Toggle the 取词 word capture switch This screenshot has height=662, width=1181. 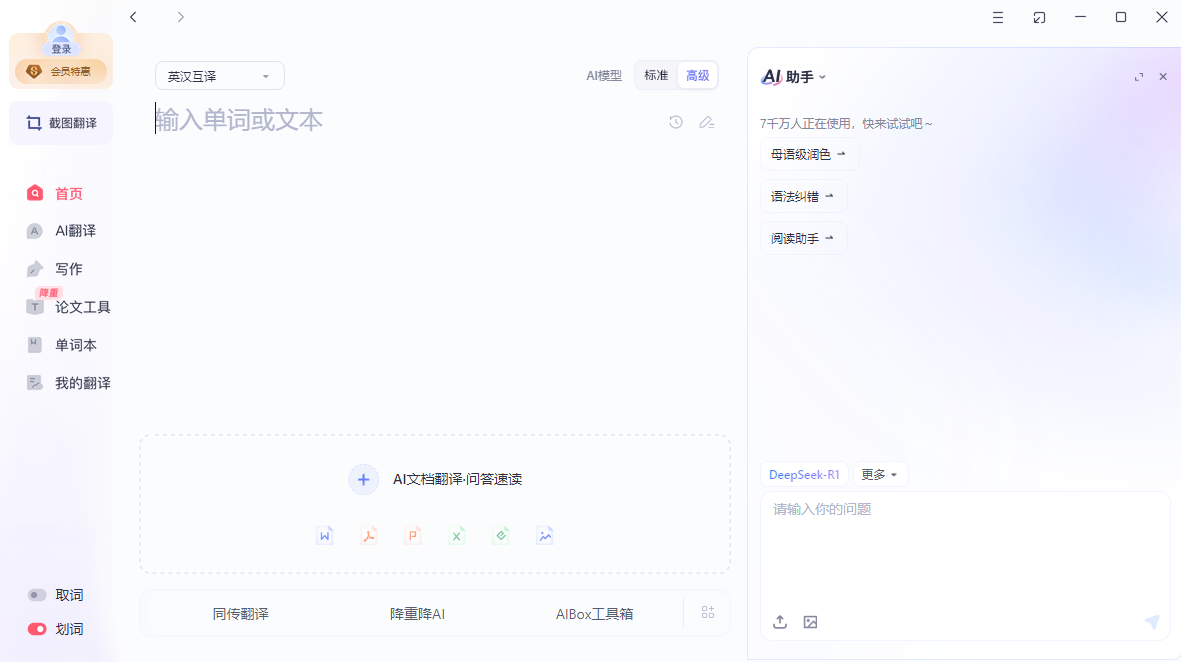point(37,595)
